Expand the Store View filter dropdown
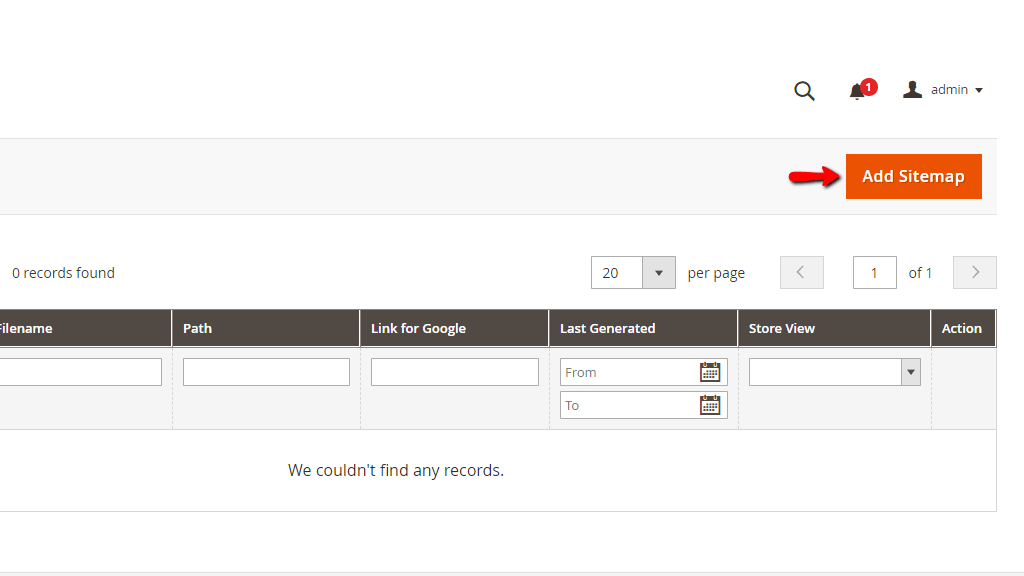The width and height of the screenshot is (1024, 576). pos(909,371)
